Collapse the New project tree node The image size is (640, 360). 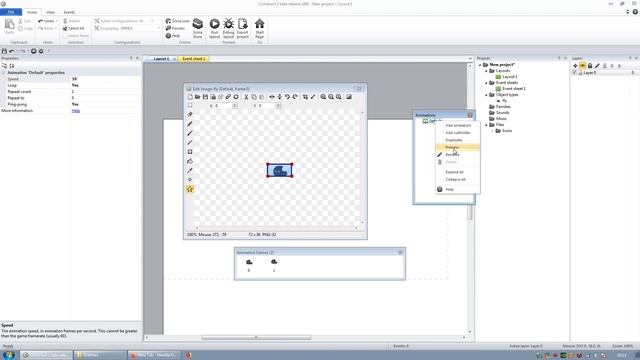point(480,65)
